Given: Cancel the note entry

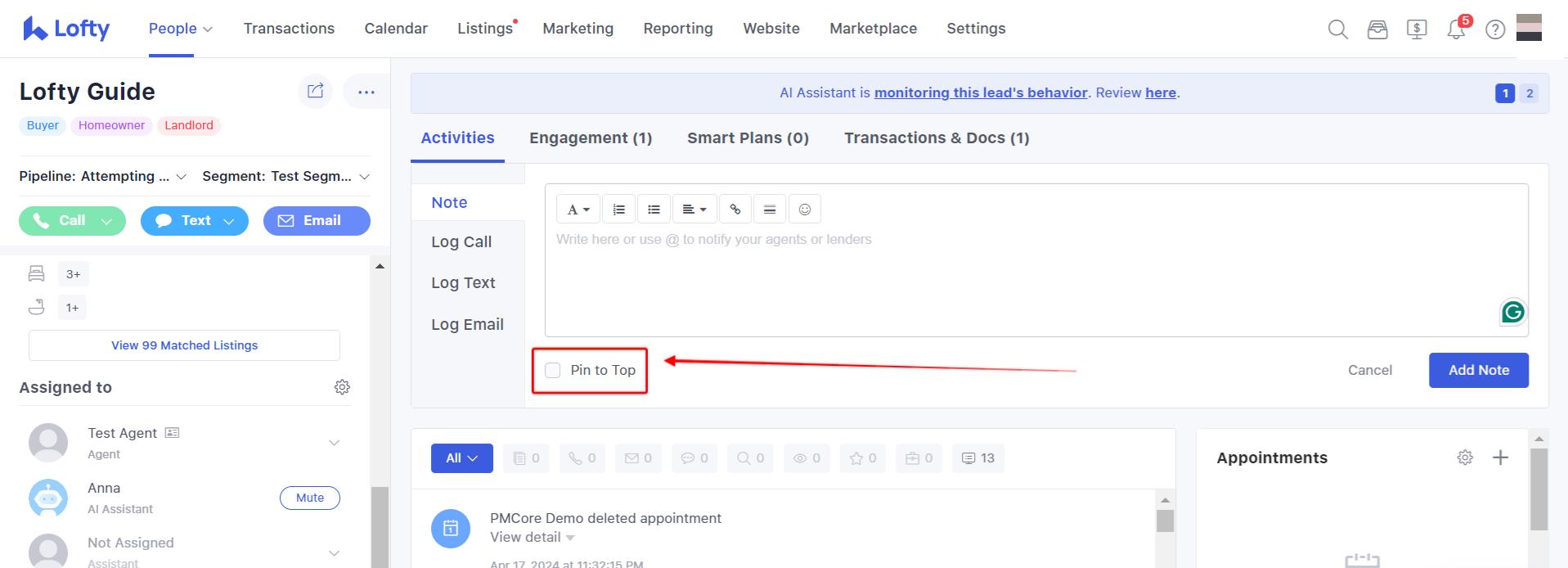Looking at the screenshot, I should click(x=1369, y=370).
